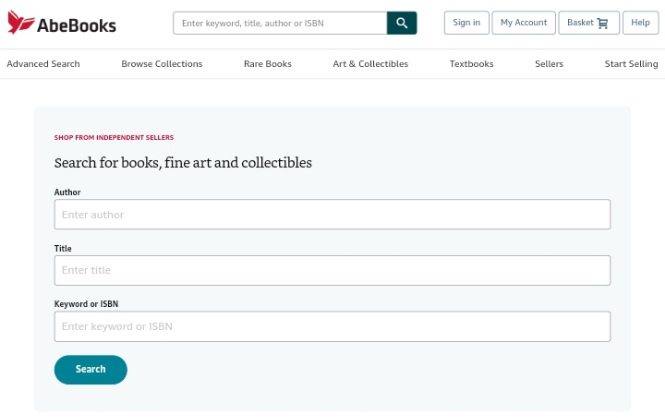Select Art & Collectibles in navigation
Viewport: 665px width, 418px height.
[x=370, y=64]
